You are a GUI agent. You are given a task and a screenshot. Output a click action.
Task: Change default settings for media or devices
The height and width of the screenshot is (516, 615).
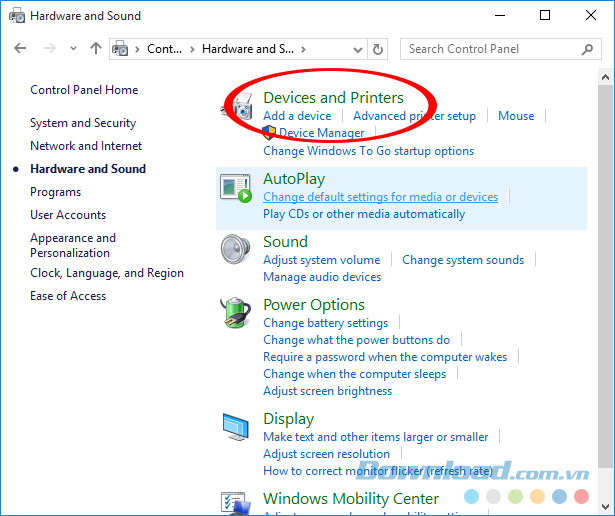(380, 197)
